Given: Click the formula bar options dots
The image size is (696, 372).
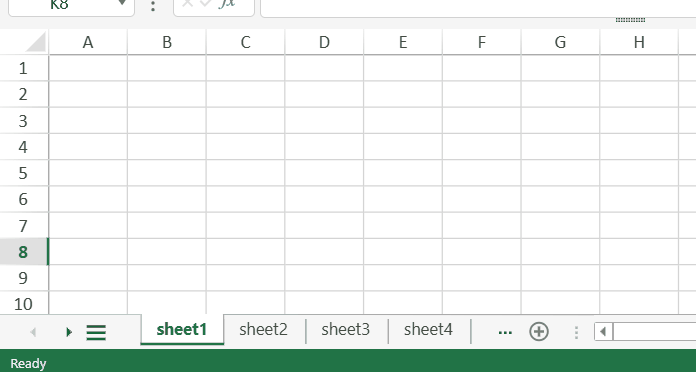Looking at the screenshot, I should 153,5.
